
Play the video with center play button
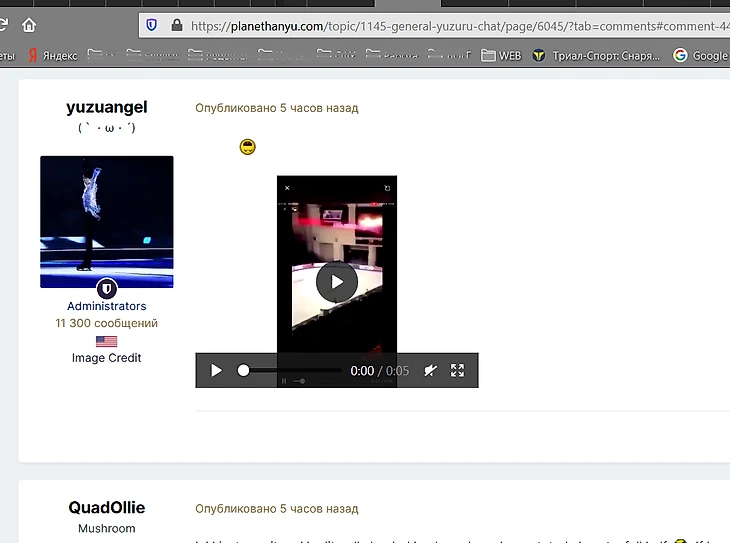click(x=337, y=282)
